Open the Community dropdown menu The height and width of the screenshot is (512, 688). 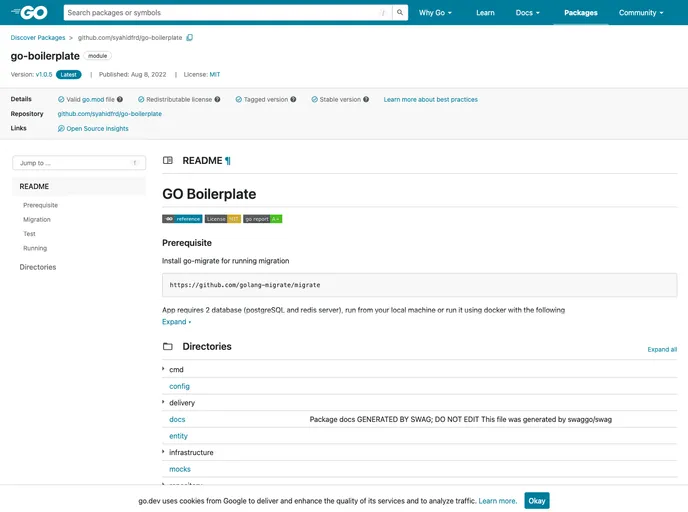coord(641,13)
